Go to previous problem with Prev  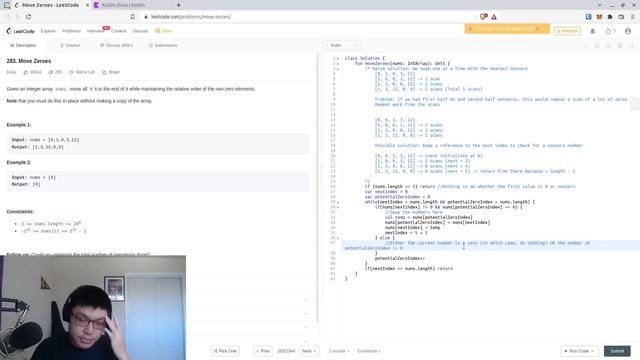[x=263, y=351]
